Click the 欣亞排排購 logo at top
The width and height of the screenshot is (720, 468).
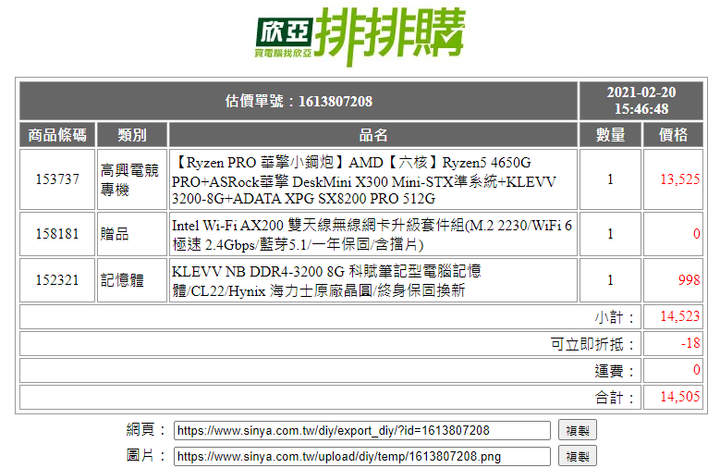[360, 37]
